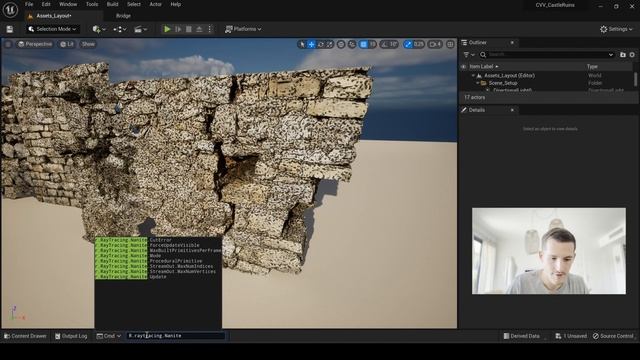The height and width of the screenshot is (360, 640).
Task: Click the console command input field
Action: click(176, 336)
